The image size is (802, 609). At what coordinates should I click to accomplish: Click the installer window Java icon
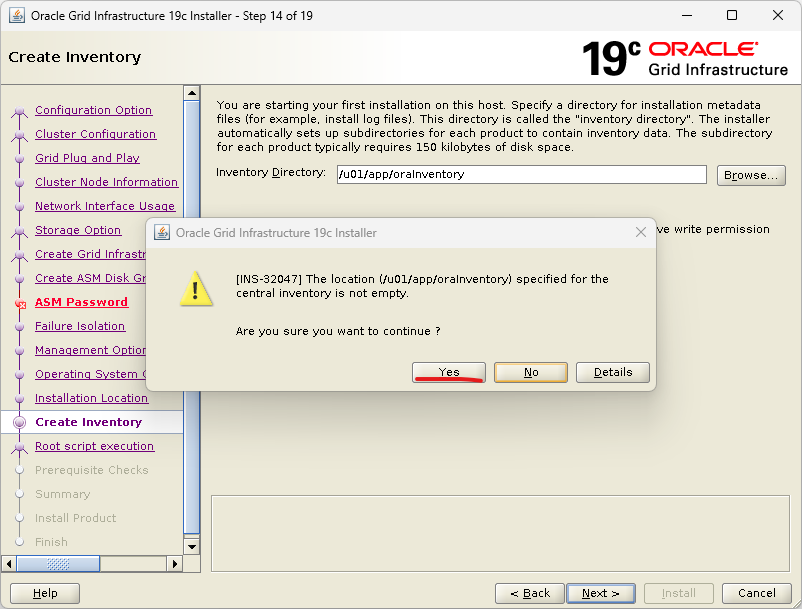pos(16,15)
